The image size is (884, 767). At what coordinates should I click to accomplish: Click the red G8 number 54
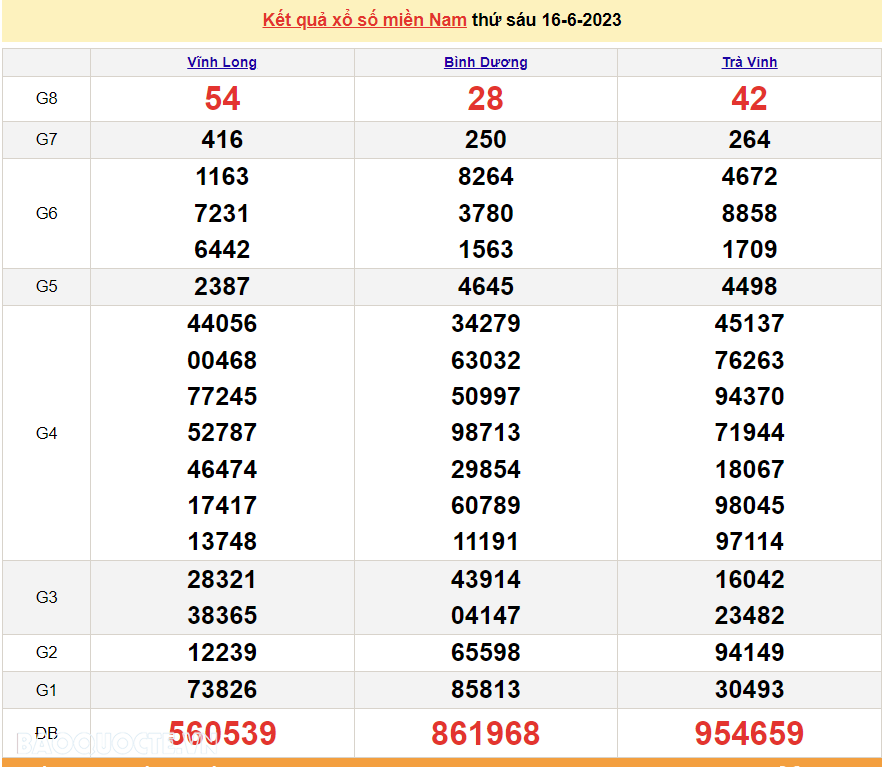[222, 99]
